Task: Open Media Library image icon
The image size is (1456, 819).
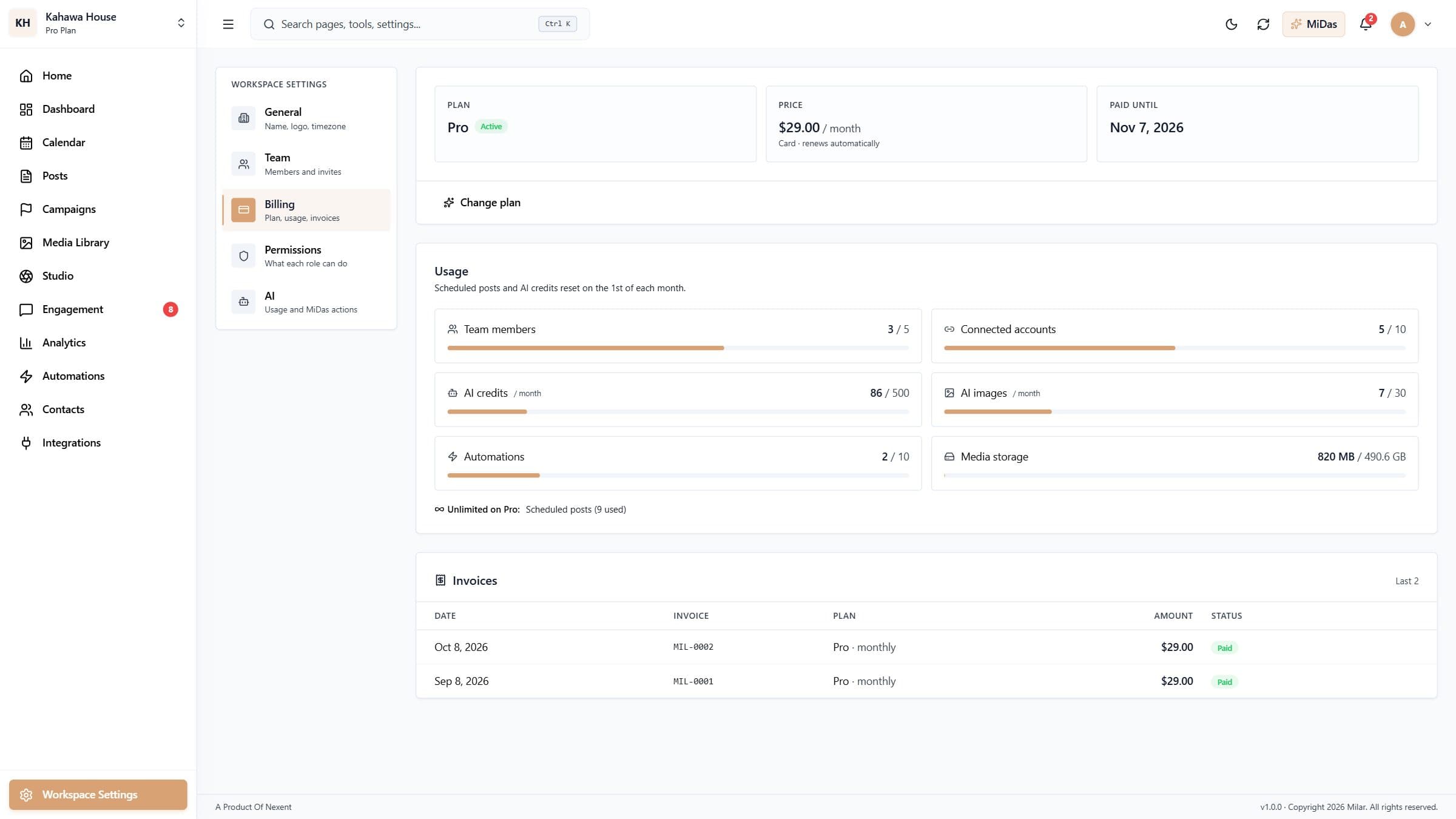Action: [x=26, y=243]
